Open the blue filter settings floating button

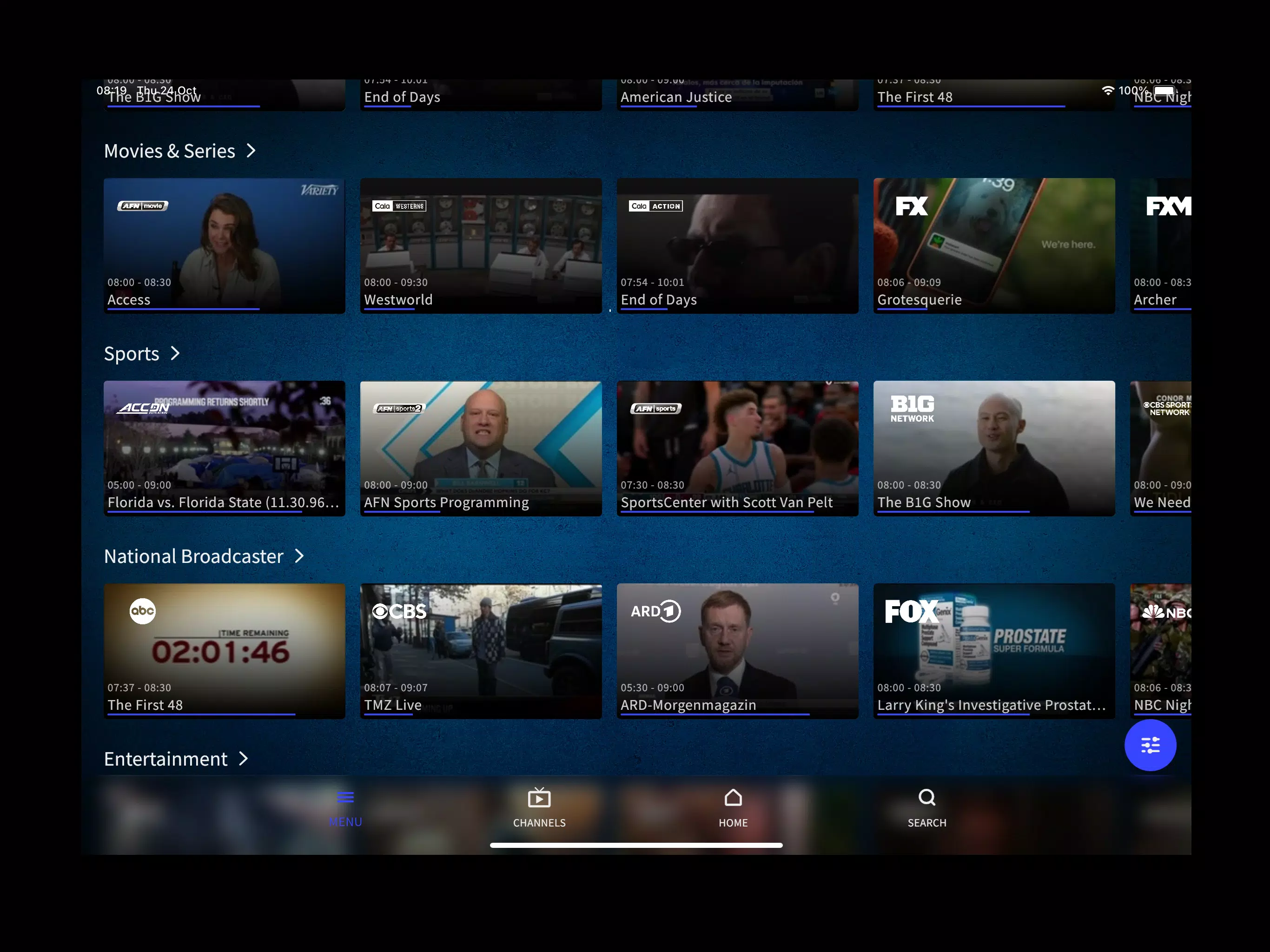(1150, 745)
